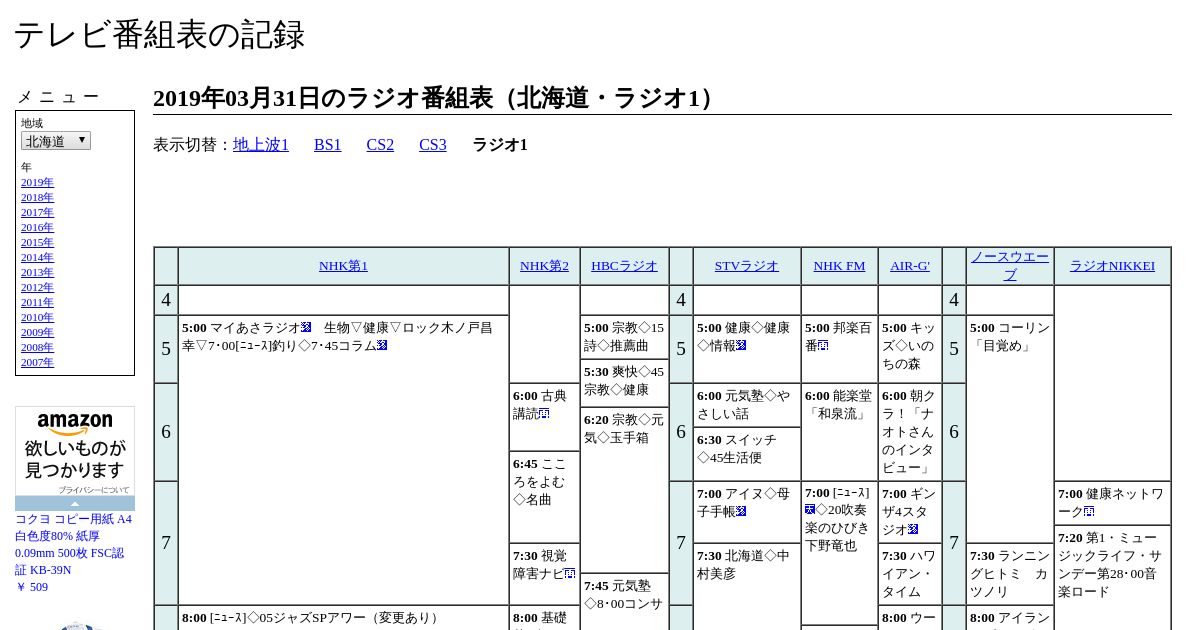Open the ノースウエーブ channel header link
The image size is (1200, 630).
point(1010,266)
